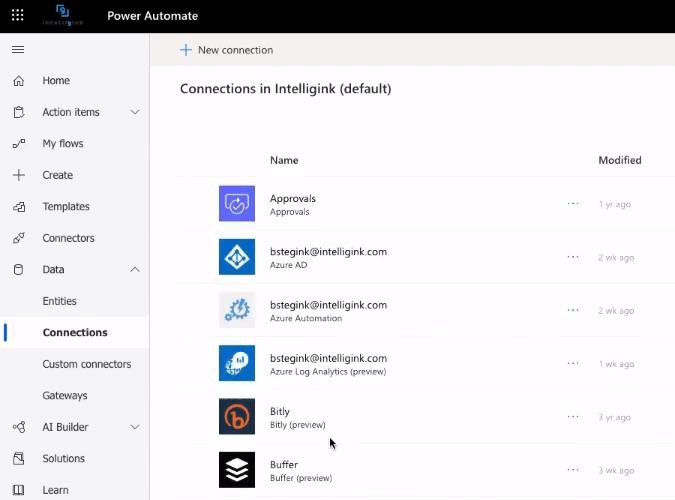Open the Buffer connection name
This screenshot has width=675, height=500.
pos(284,465)
